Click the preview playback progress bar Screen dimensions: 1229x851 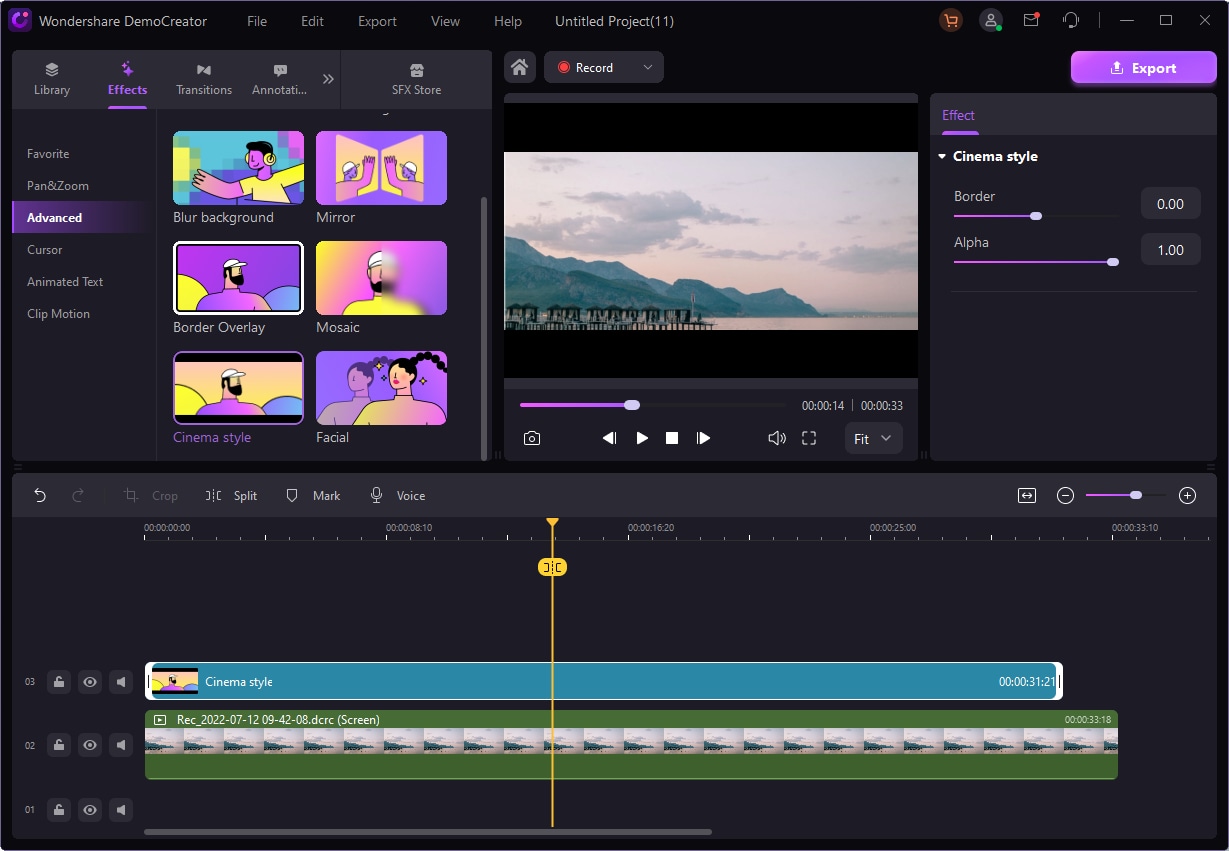pyautogui.click(x=654, y=405)
